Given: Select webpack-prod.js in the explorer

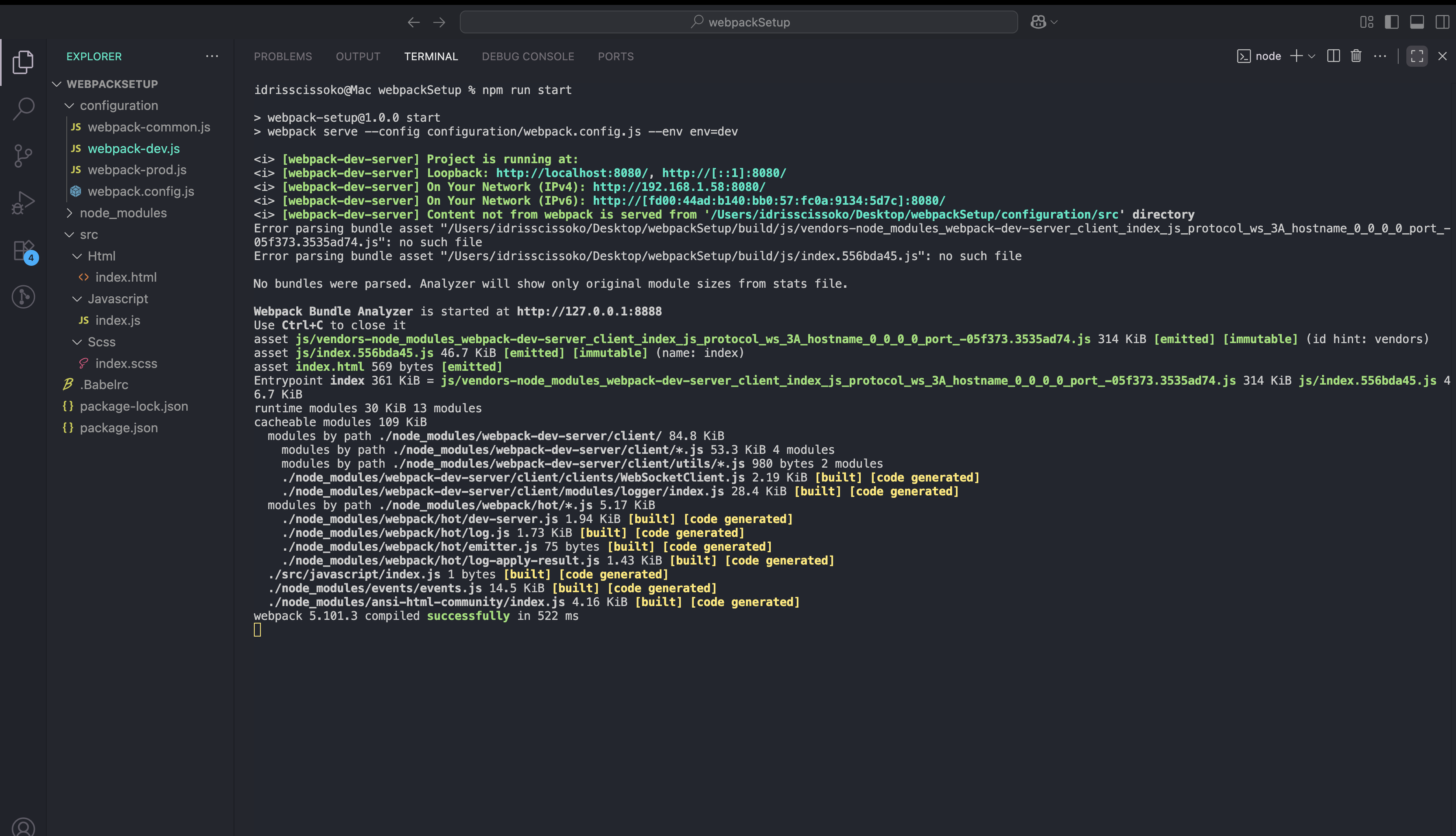Looking at the screenshot, I should coord(137,169).
